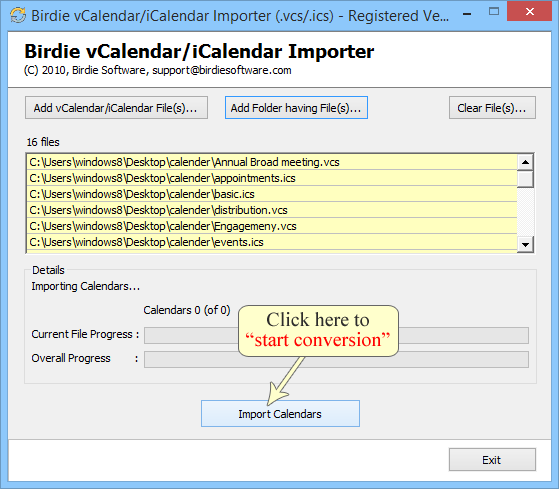Click the file list scroll down arrow
The height and width of the screenshot is (489, 559).
tap(525, 244)
